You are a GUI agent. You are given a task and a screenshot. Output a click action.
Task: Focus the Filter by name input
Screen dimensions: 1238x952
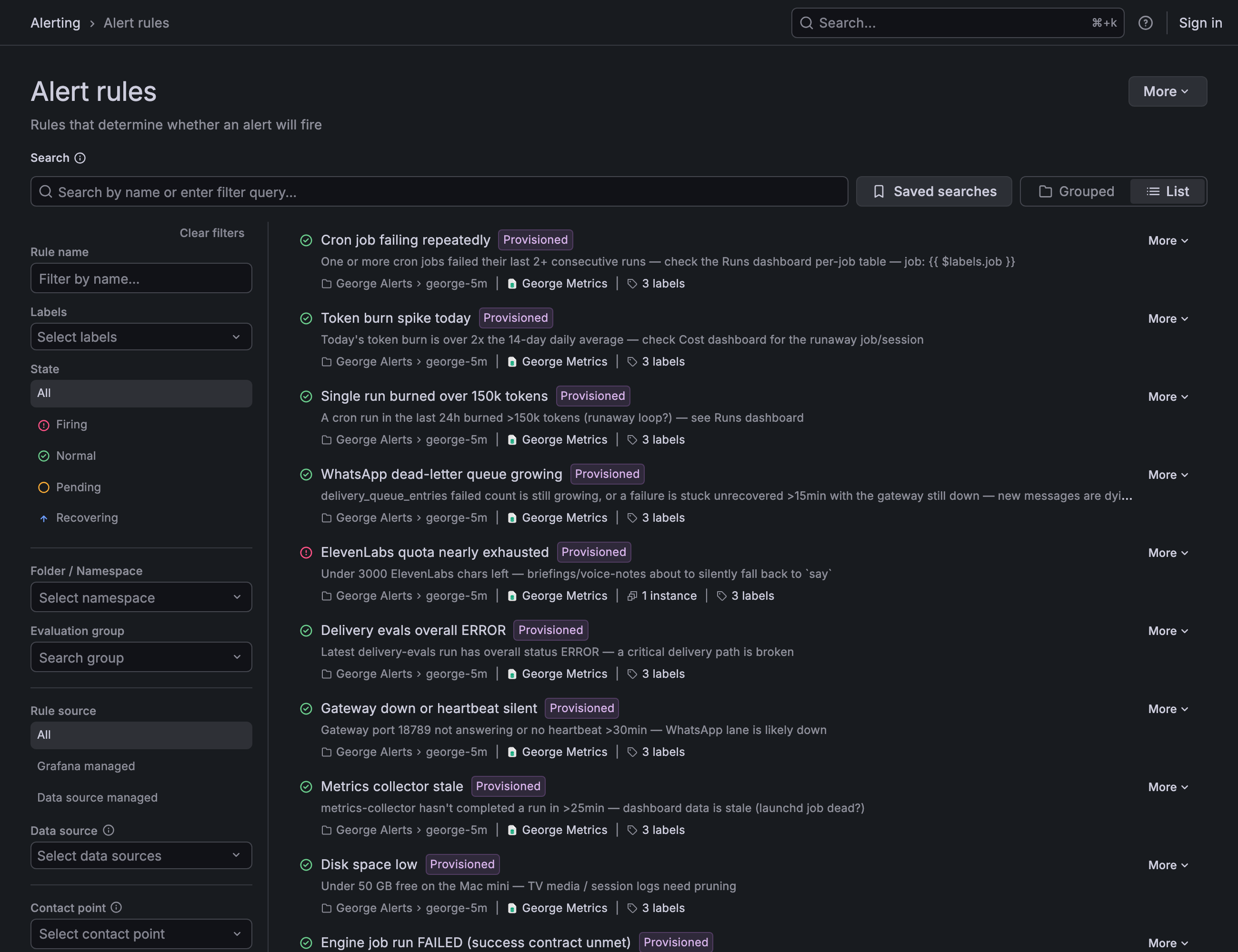point(141,278)
